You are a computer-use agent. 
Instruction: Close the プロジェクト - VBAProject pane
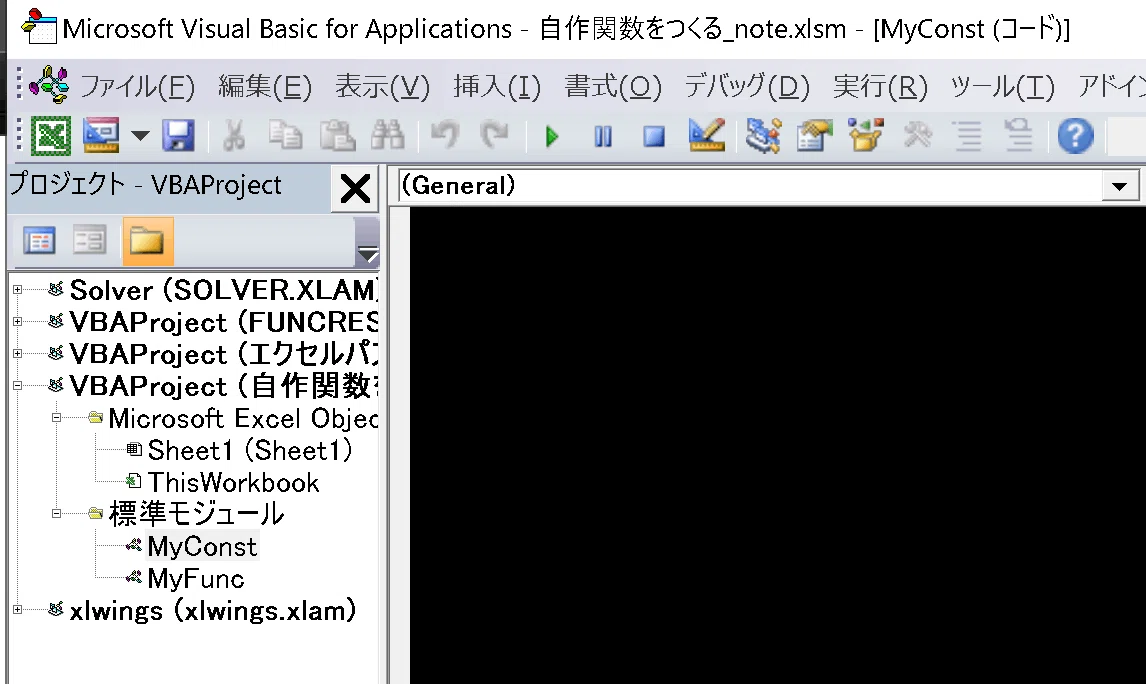pos(355,189)
